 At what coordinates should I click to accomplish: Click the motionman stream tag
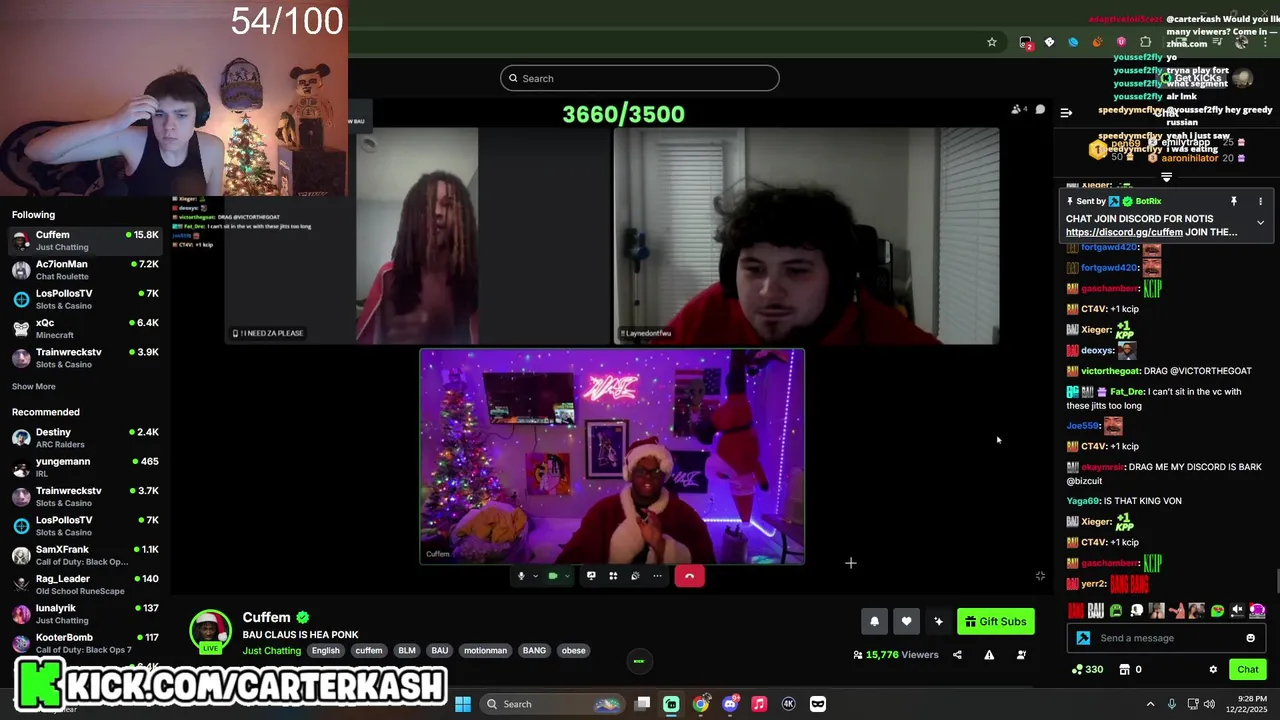point(485,651)
